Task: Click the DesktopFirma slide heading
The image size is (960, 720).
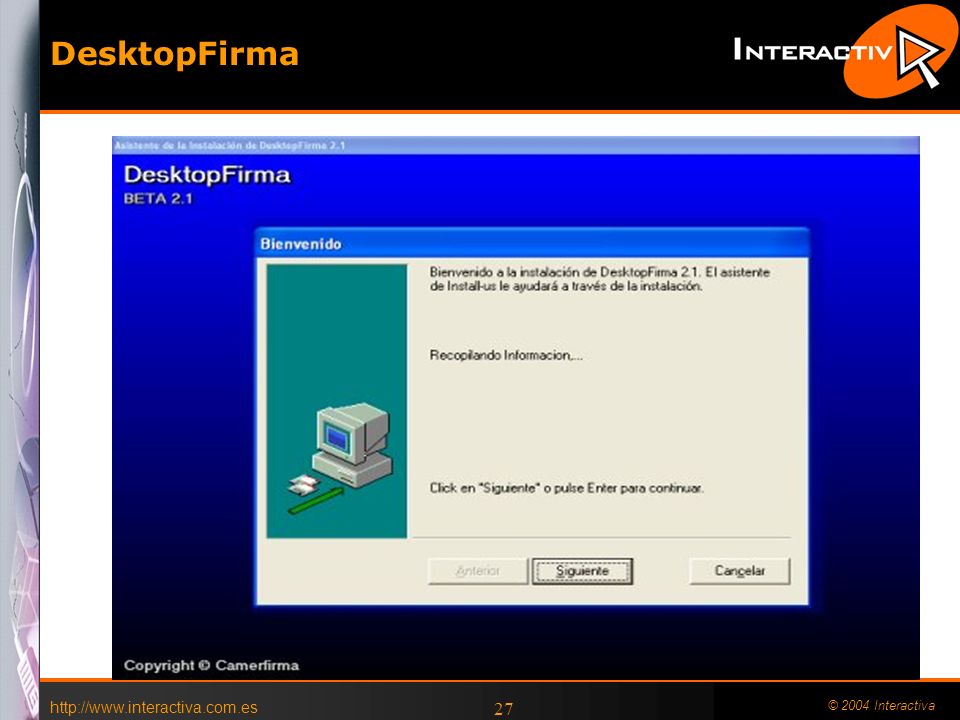Action: tap(174, 54)
